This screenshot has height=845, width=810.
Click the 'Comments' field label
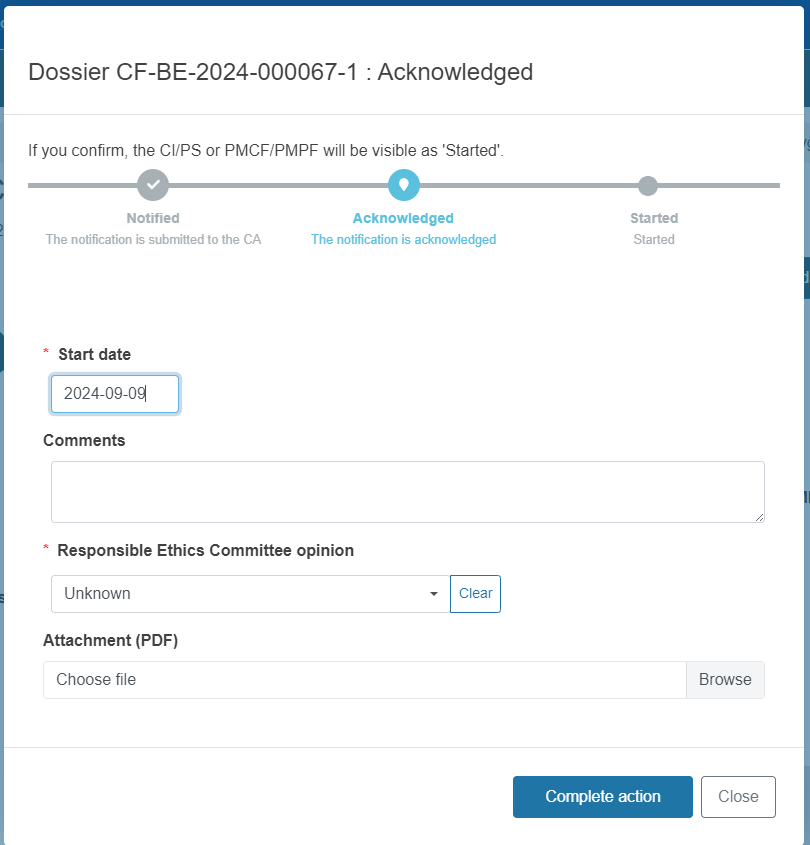[x=84, y=440]
